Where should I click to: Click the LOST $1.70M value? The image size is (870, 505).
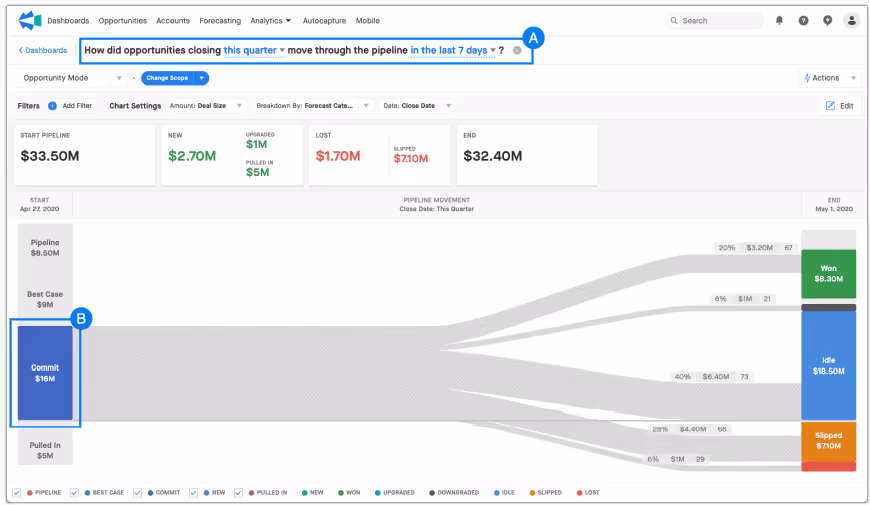tap(338, 156)
